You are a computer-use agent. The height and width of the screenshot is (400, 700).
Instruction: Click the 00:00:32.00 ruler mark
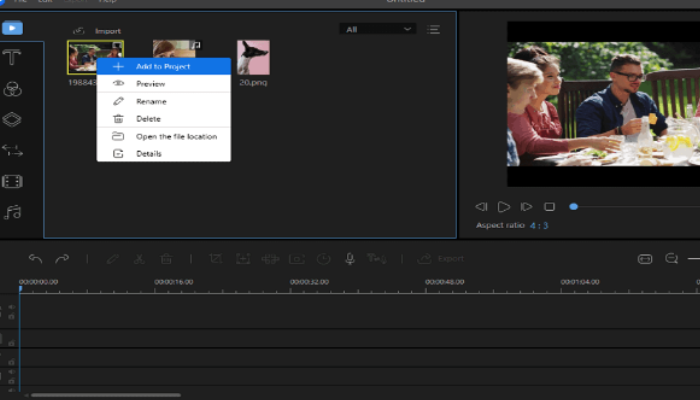309,282
